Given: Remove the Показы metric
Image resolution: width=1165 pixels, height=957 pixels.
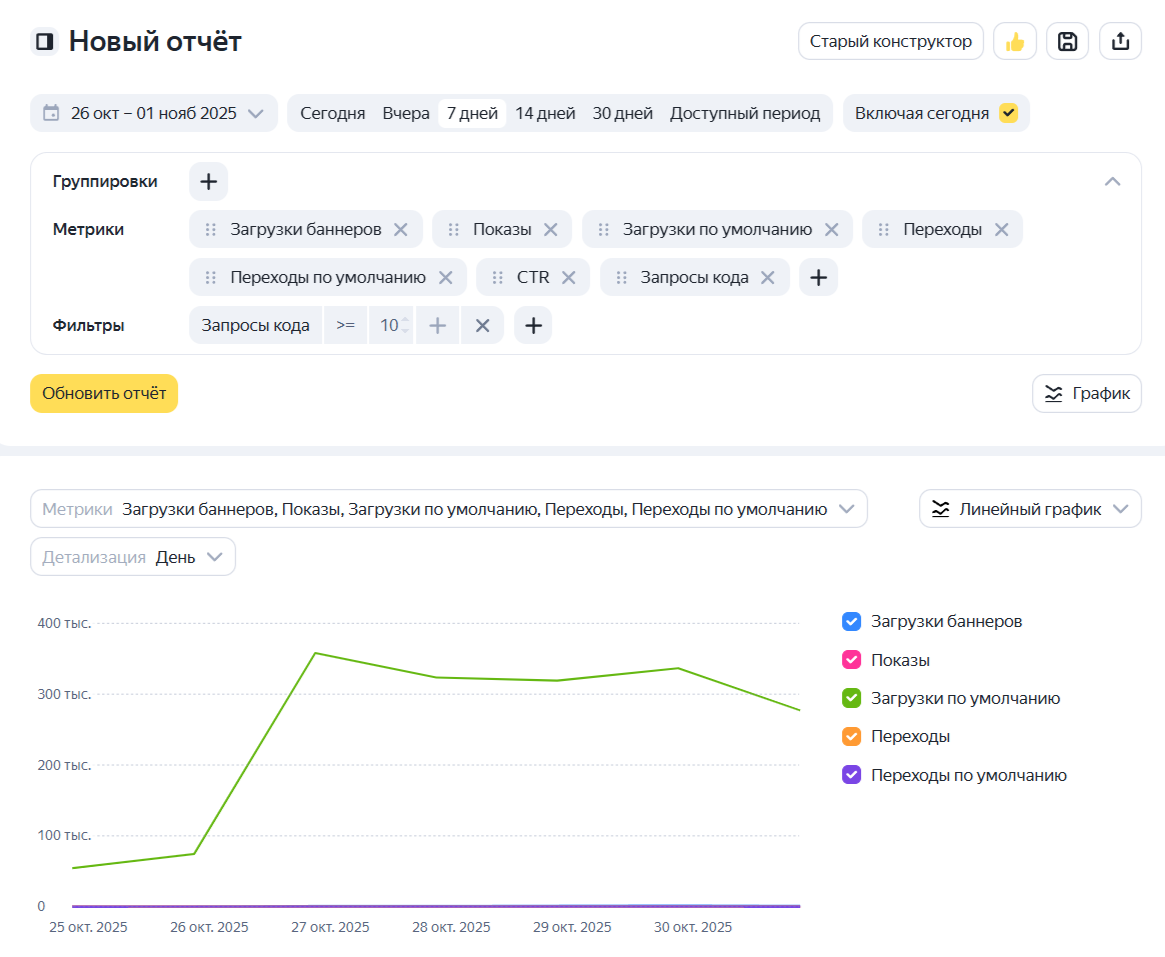Looking at the screenshot, I should (550, 229).
